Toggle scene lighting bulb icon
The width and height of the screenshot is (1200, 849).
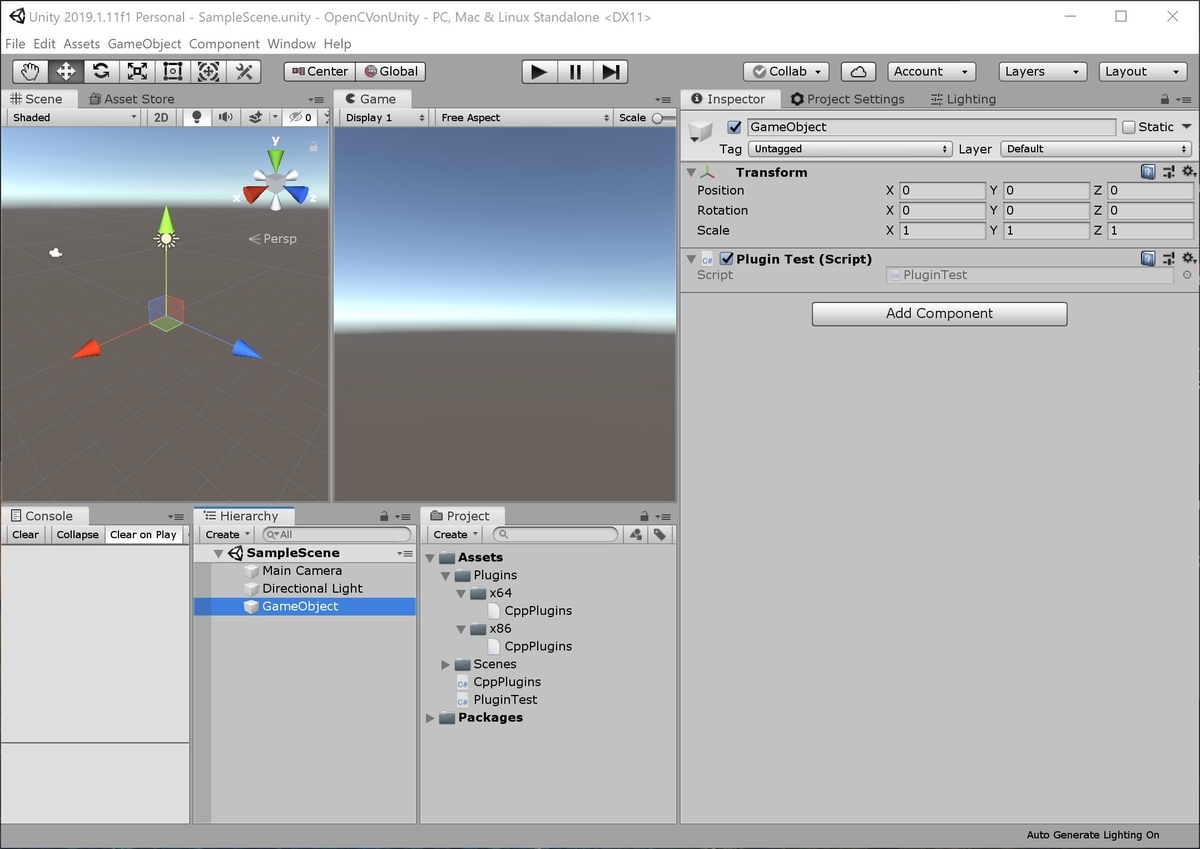point(196,117)
